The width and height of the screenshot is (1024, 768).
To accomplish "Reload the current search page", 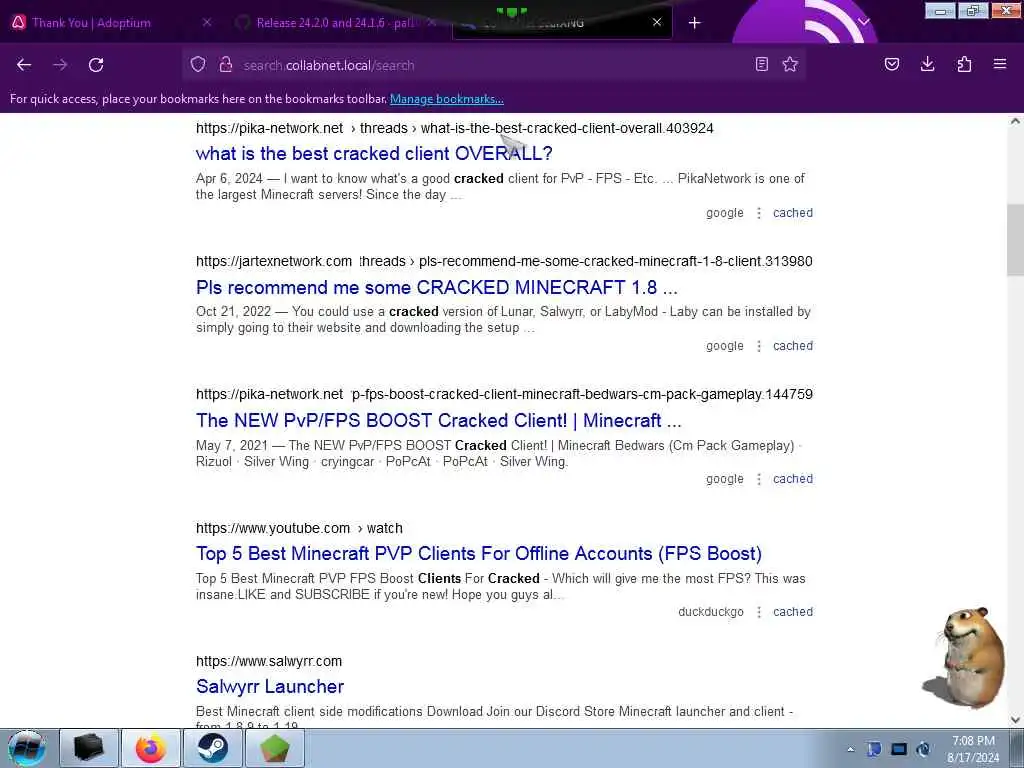I will coord(96,65).
